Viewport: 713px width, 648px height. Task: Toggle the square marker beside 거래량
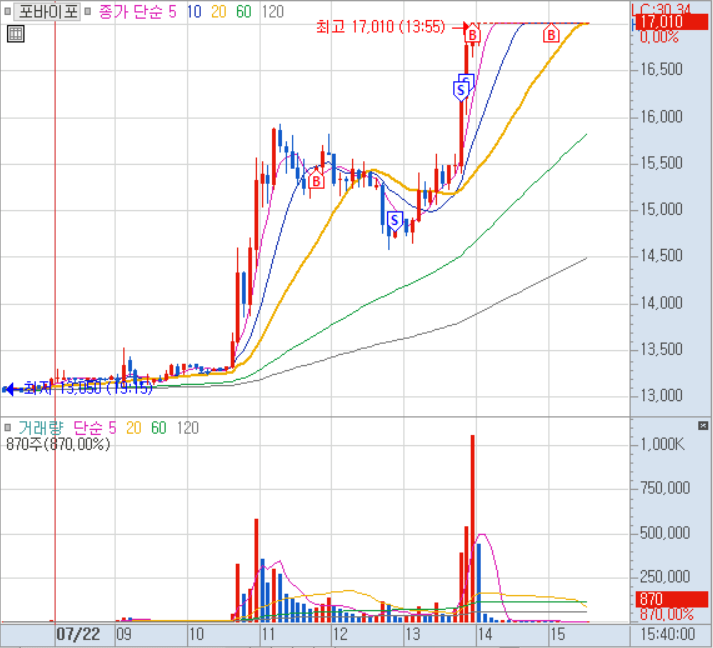9,428
